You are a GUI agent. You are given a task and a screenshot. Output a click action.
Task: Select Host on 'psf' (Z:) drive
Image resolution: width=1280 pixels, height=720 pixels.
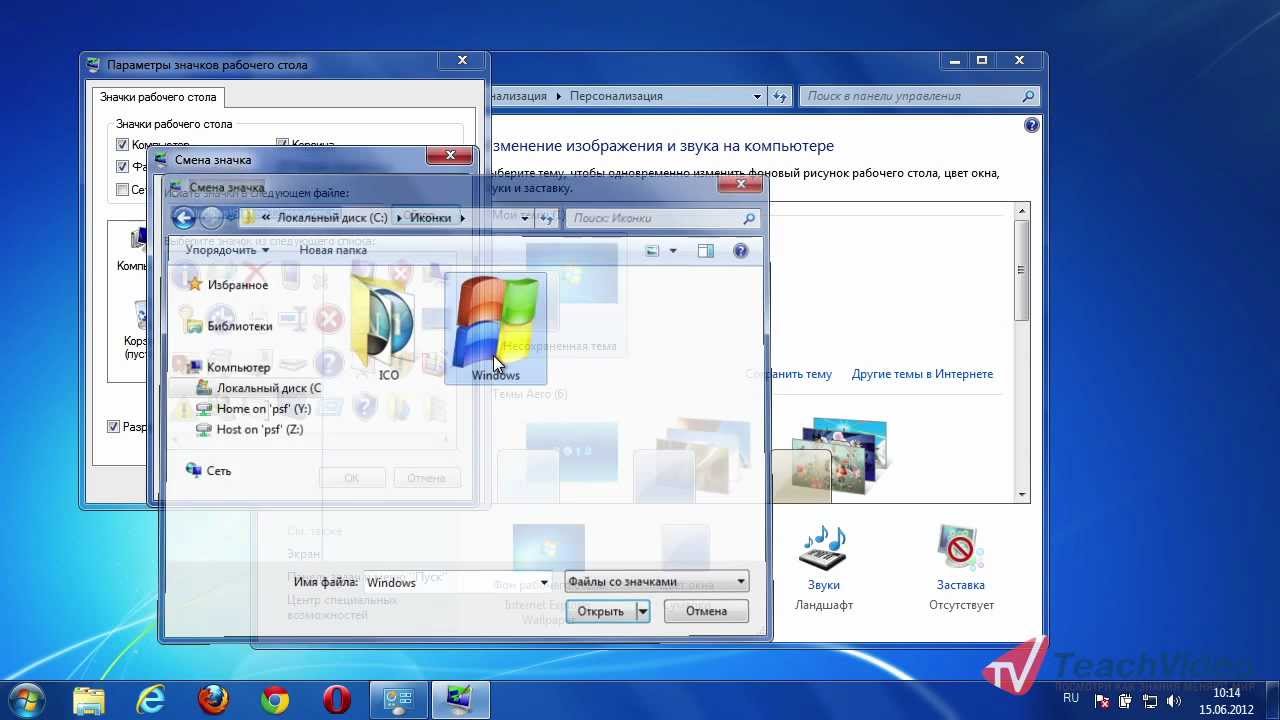pyautogui.click(x=260, y=429)
